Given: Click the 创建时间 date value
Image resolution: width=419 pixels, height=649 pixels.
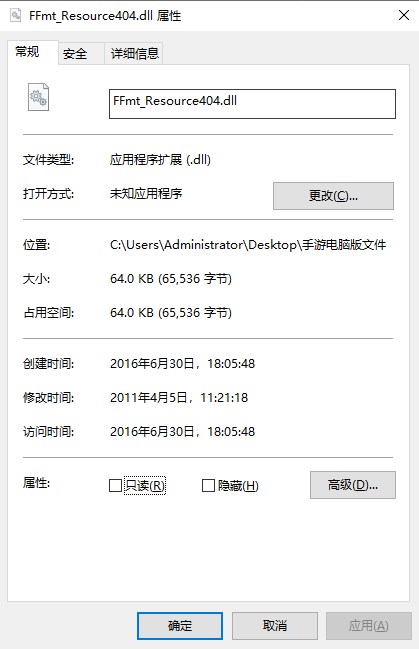Looking at the screenshot, I should point(182,363).
